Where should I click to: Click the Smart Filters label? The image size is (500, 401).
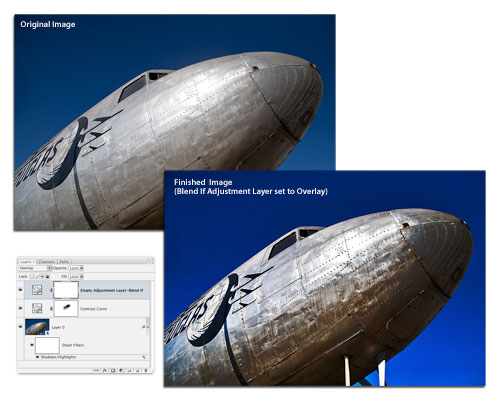point(73,345)
